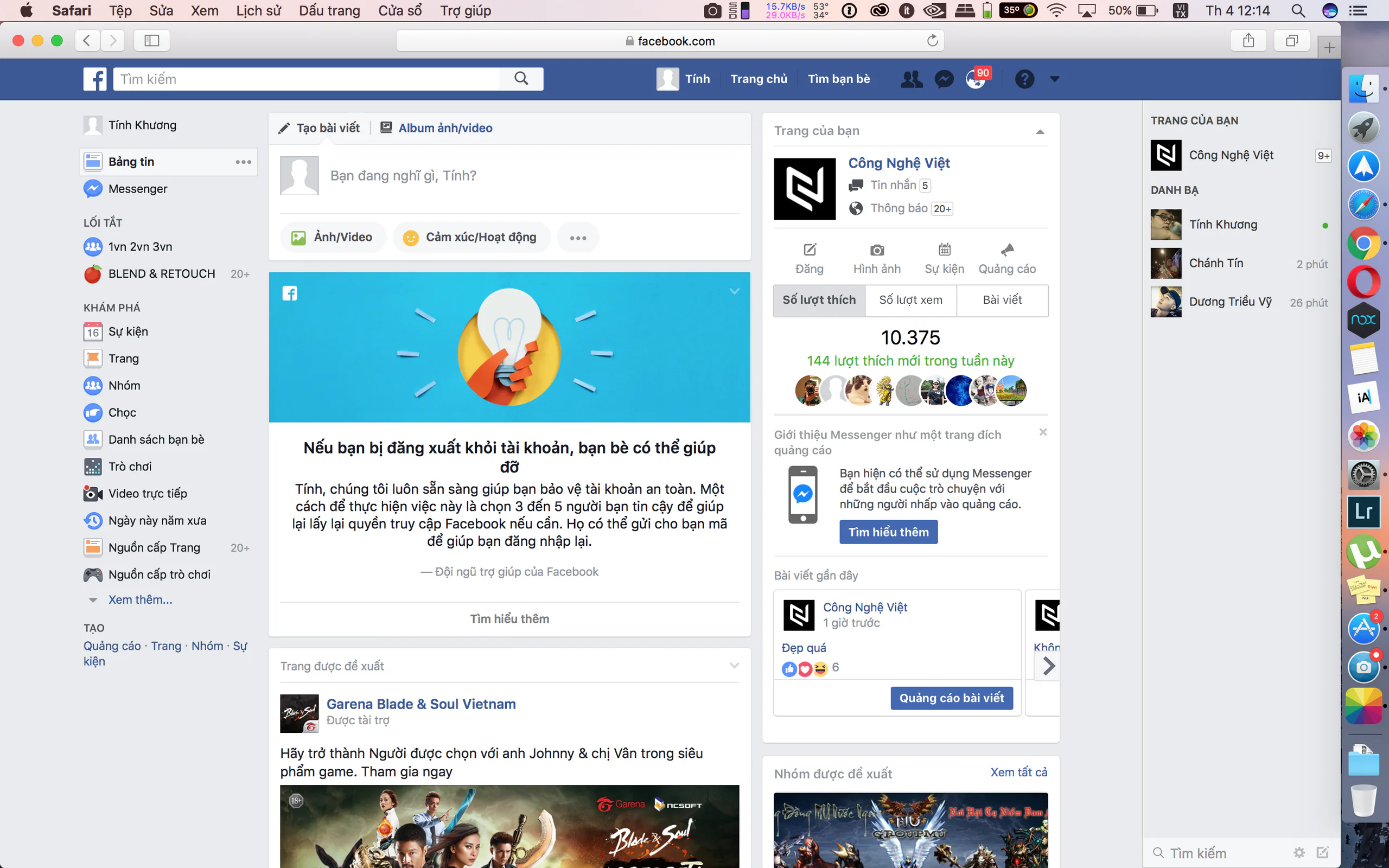Open Google Chrome from the Dock
This screenshot has height=868, width=1389.
point(1363,244)
